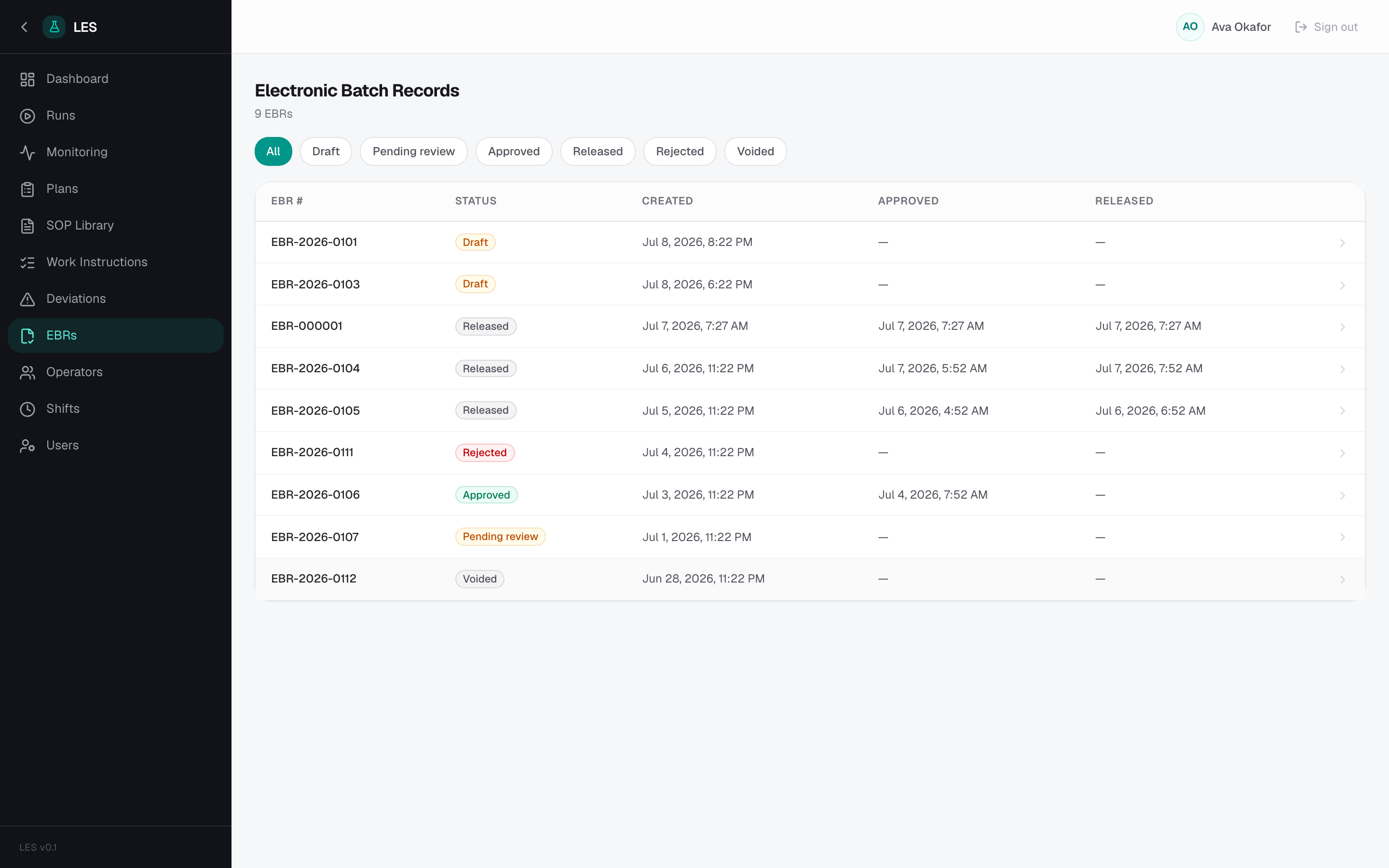The height and width of the screenshot is (868, 1389).
Task: Click the EBR-2026-0104 record number
Action: (315, 368)
